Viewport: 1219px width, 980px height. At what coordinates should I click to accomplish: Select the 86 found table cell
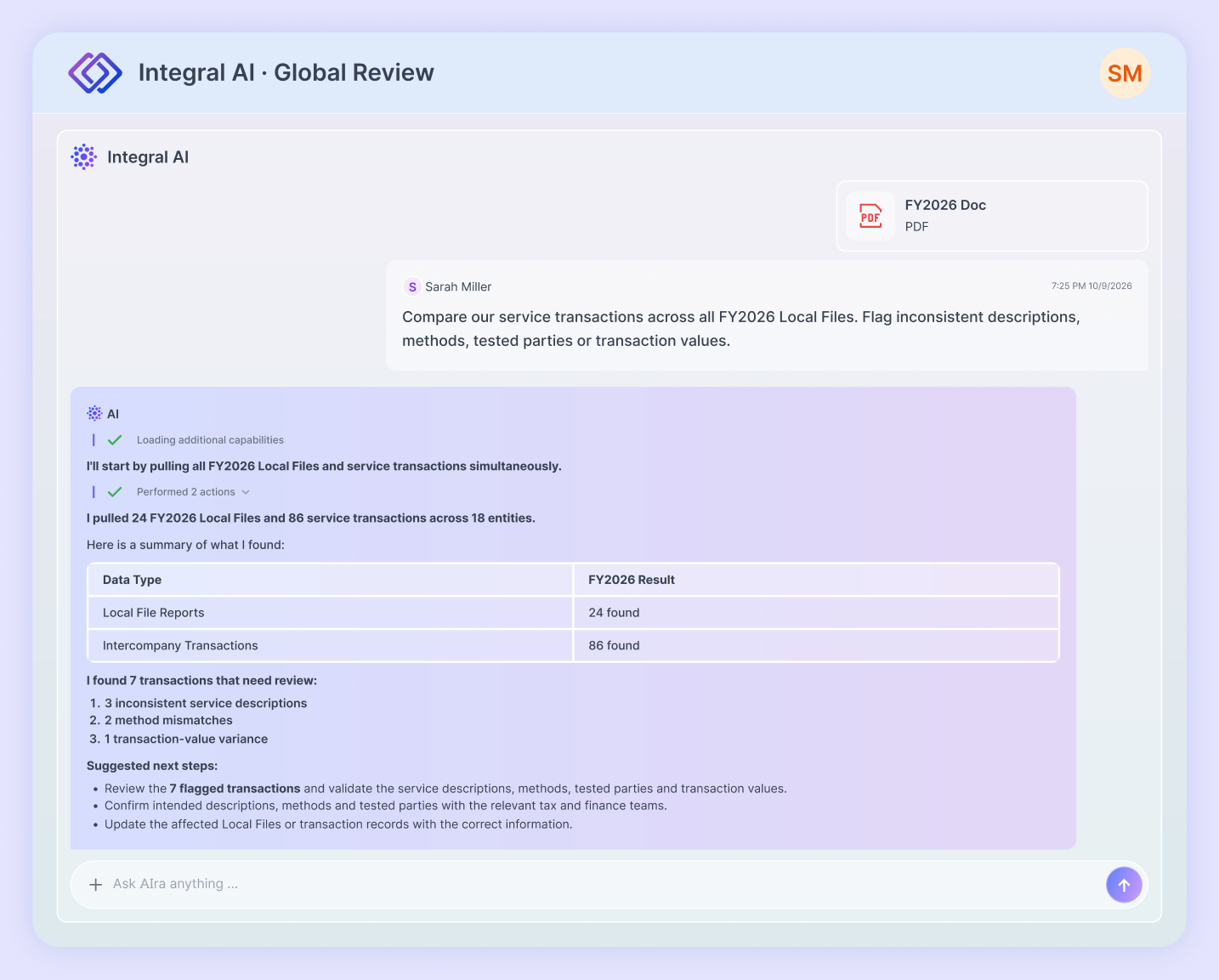(816, 646)
